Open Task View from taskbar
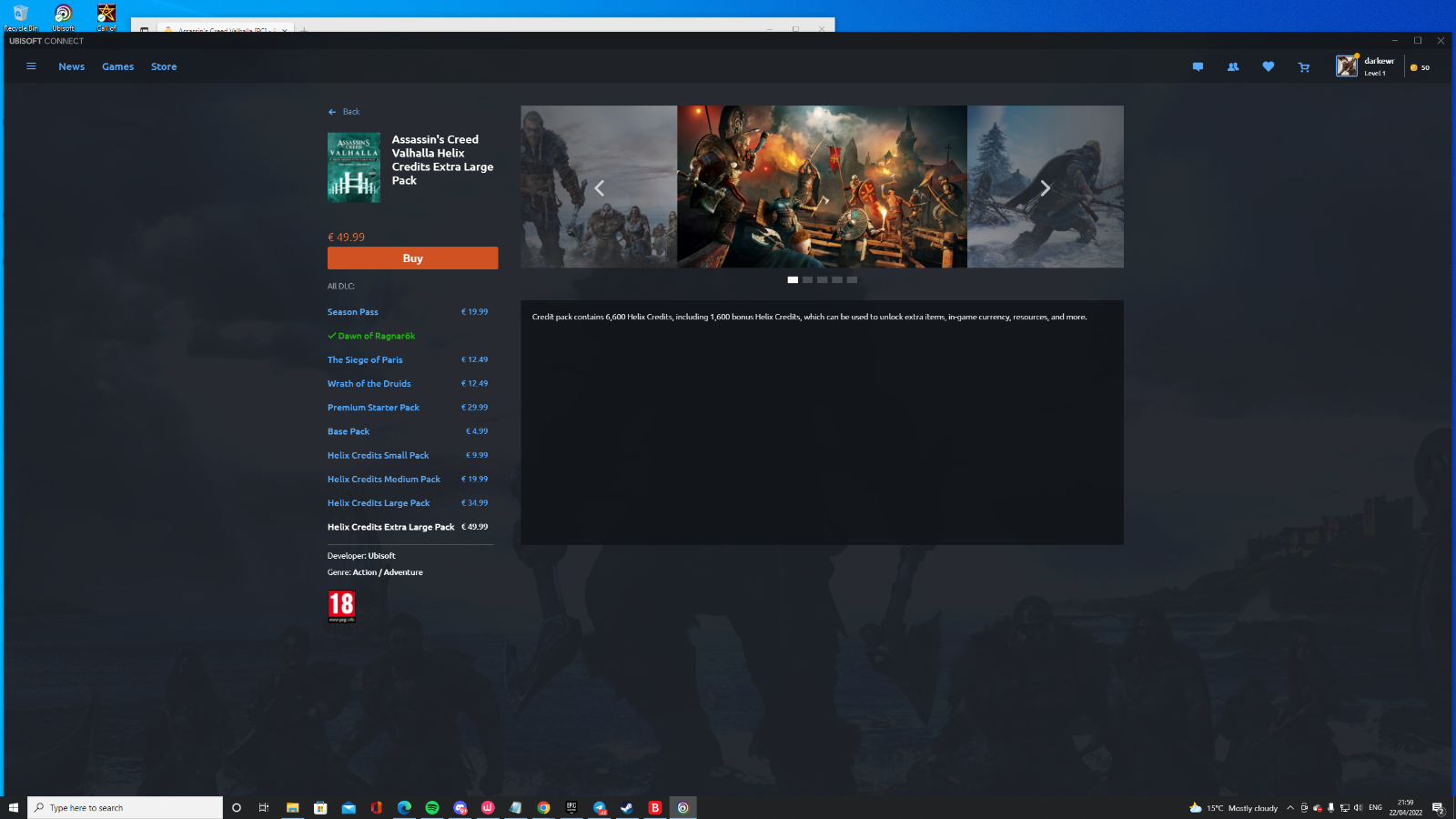Image resolution: width=1456 pixels, height=819 pixels. click(x=264, y=807)
